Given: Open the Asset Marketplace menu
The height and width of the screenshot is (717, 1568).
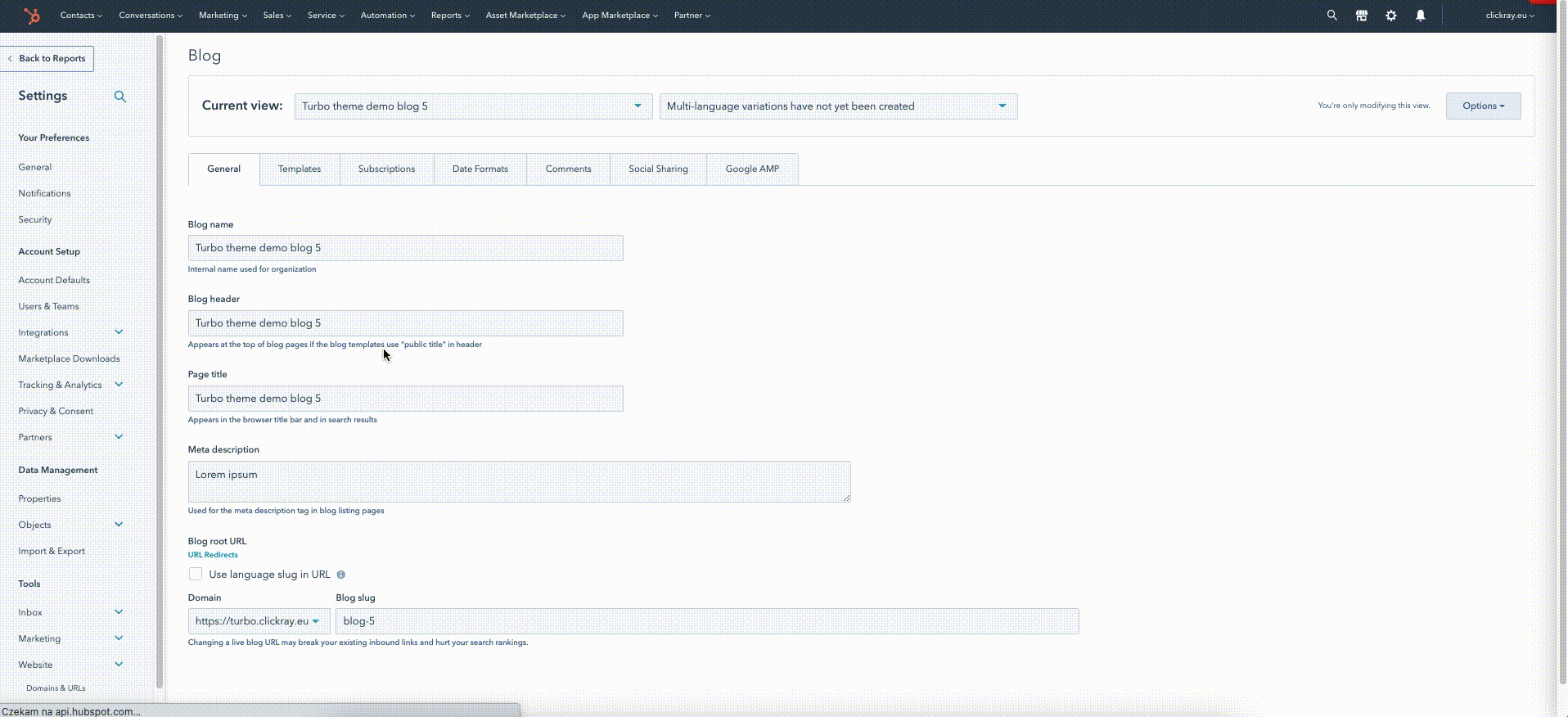Looking at the screenshot, I should click(x=525, y=15).
